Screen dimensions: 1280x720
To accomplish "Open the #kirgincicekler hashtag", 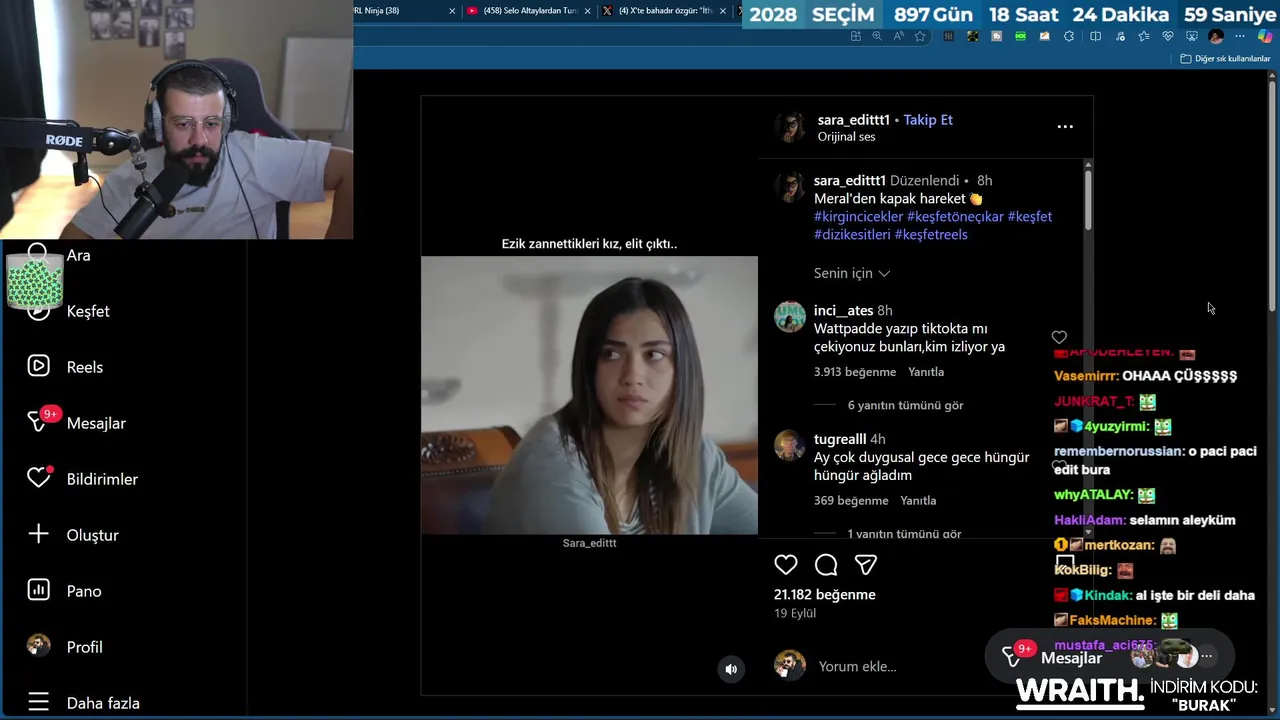I will (x=858, y=217).
